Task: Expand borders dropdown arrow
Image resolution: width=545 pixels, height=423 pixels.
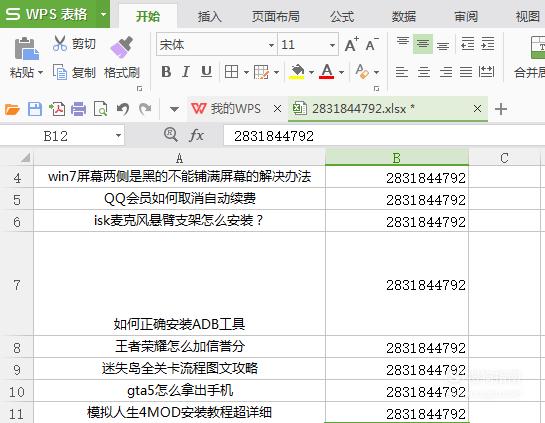Action: [x=246, y=72]
